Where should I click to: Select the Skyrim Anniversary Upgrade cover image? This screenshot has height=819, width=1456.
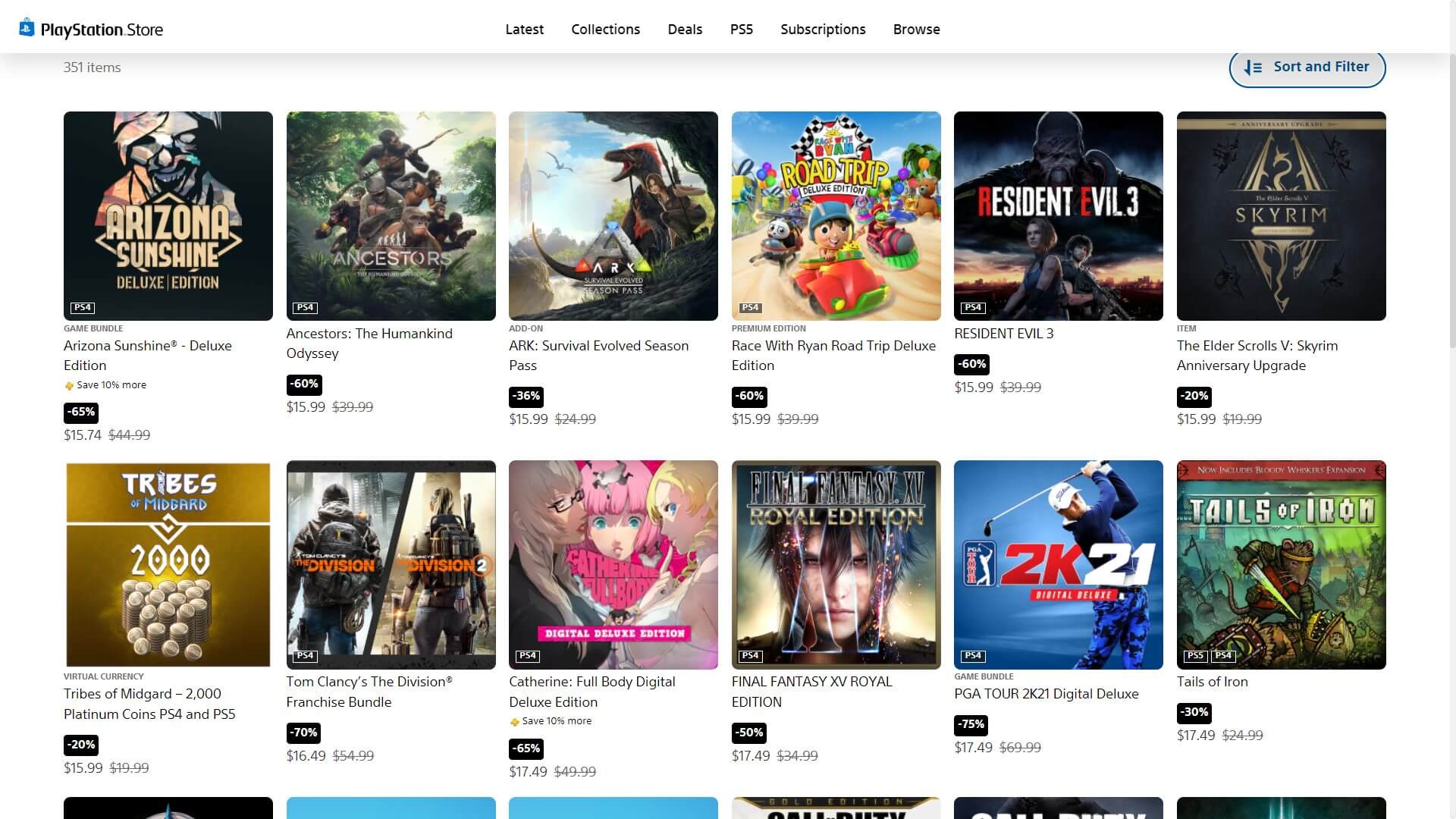pyautogui.click(x=1281, y=215)
